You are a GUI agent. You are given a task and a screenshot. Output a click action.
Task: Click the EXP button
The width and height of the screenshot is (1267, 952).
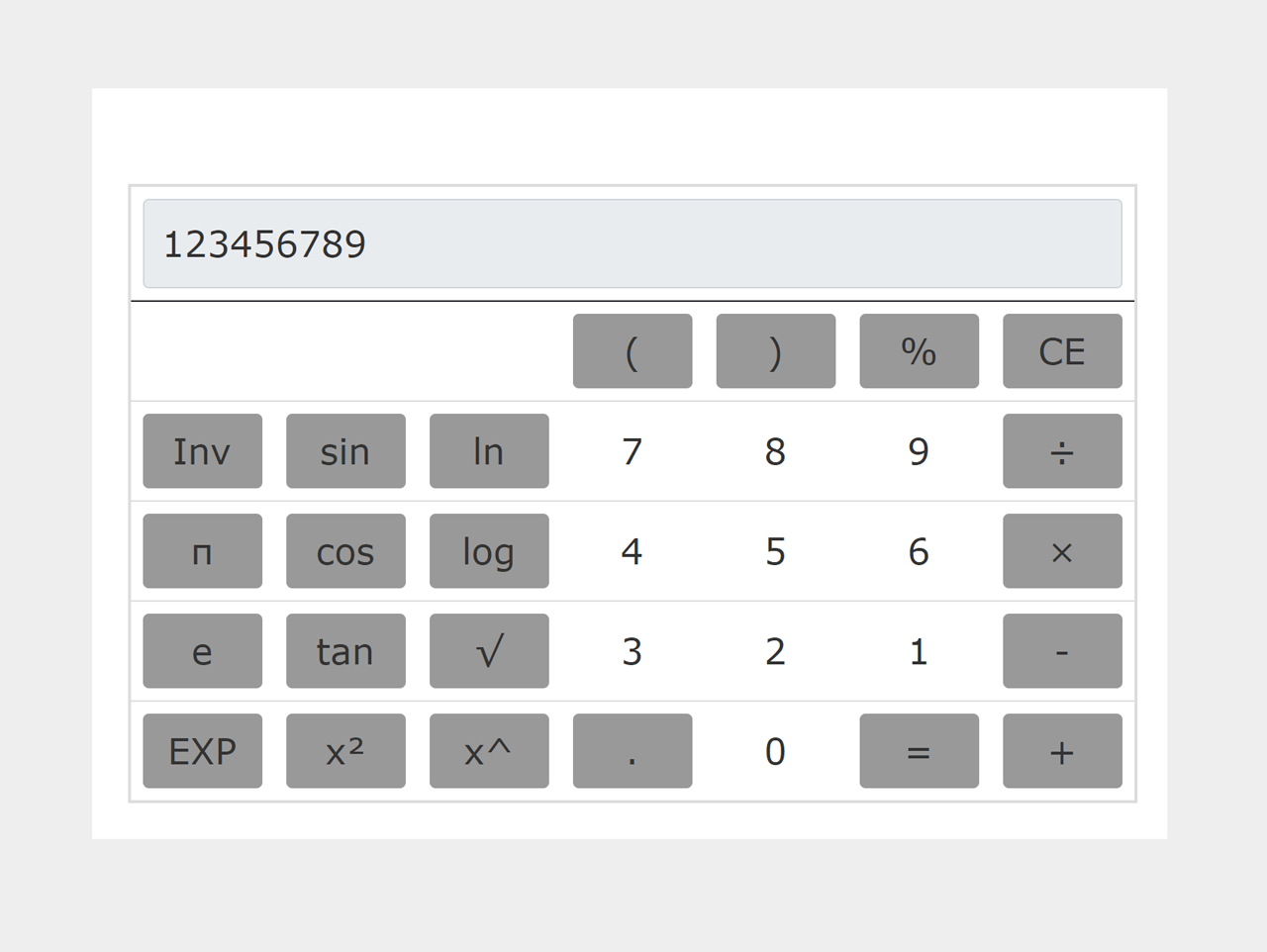(202, 751)
